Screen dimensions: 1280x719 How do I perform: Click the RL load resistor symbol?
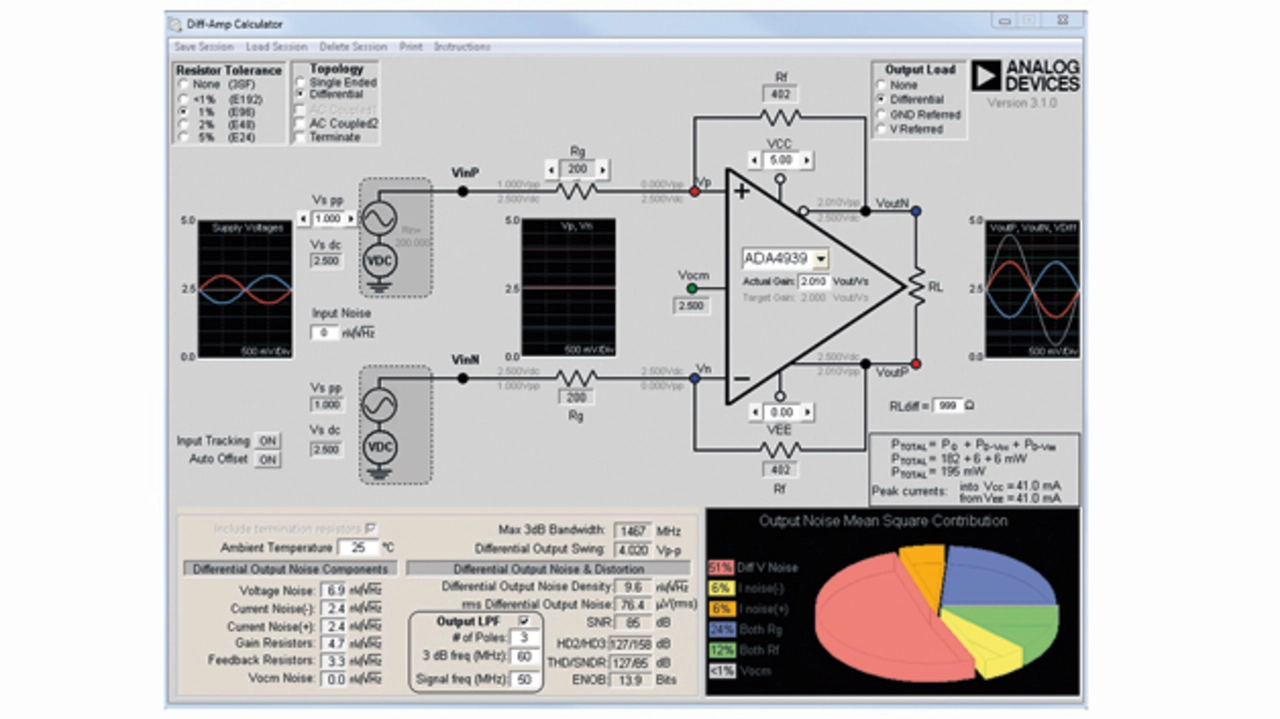coord(915,287)
